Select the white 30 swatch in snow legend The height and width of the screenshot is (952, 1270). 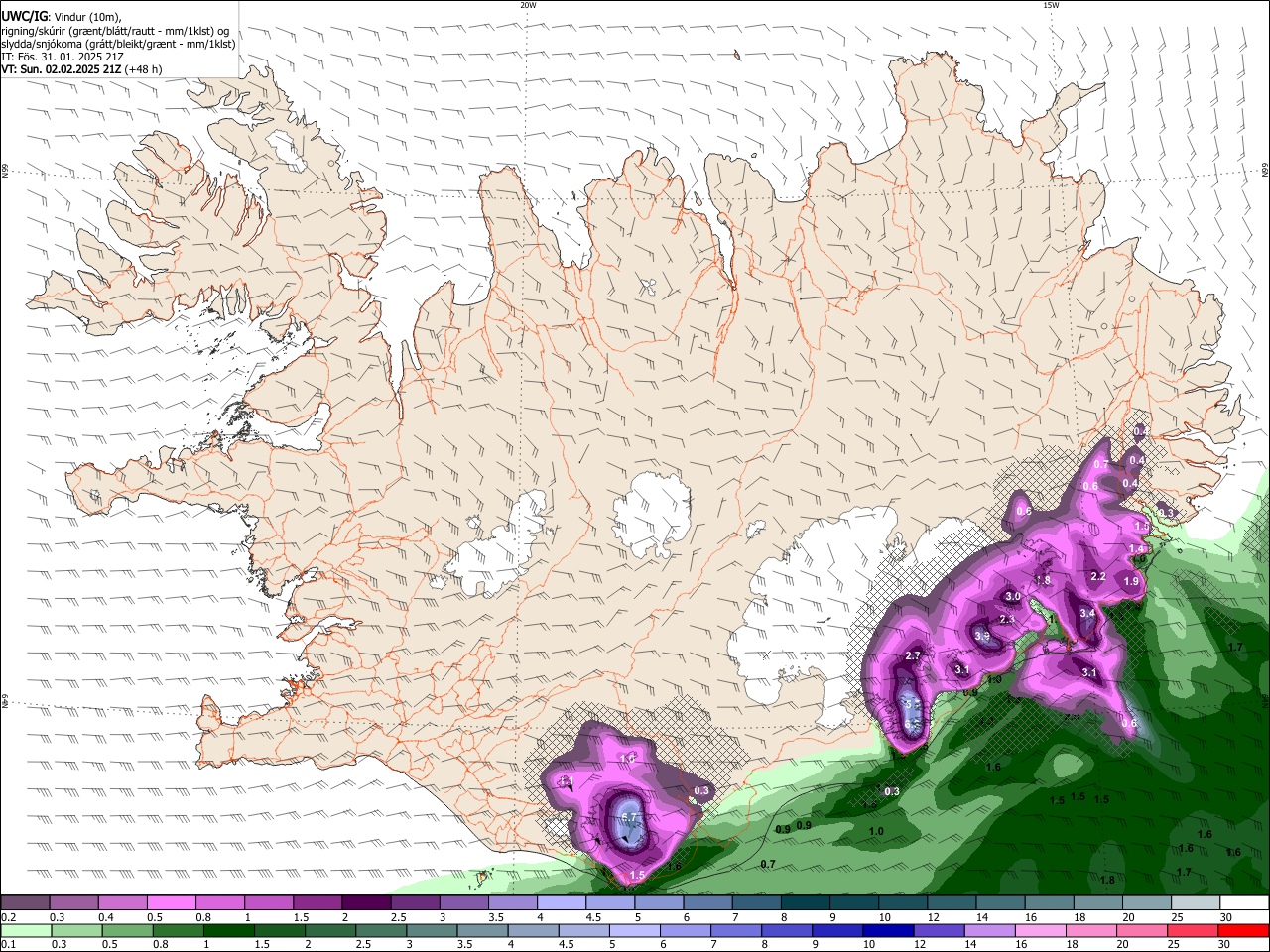[x=1244, y=903]
